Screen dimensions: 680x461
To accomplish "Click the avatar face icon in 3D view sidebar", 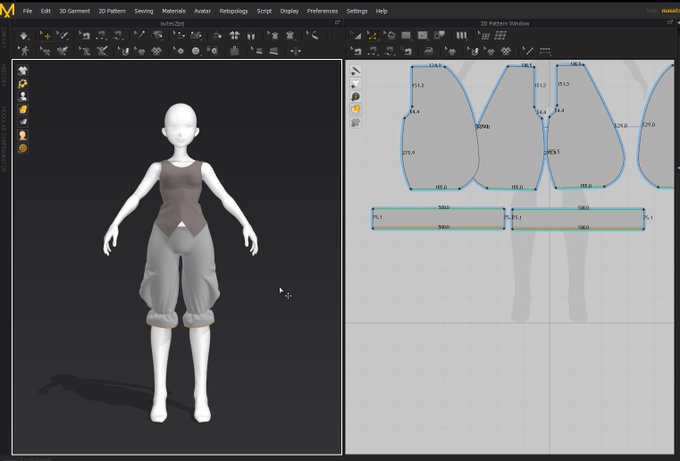I will pyautogui.click(x=22, y=134).
